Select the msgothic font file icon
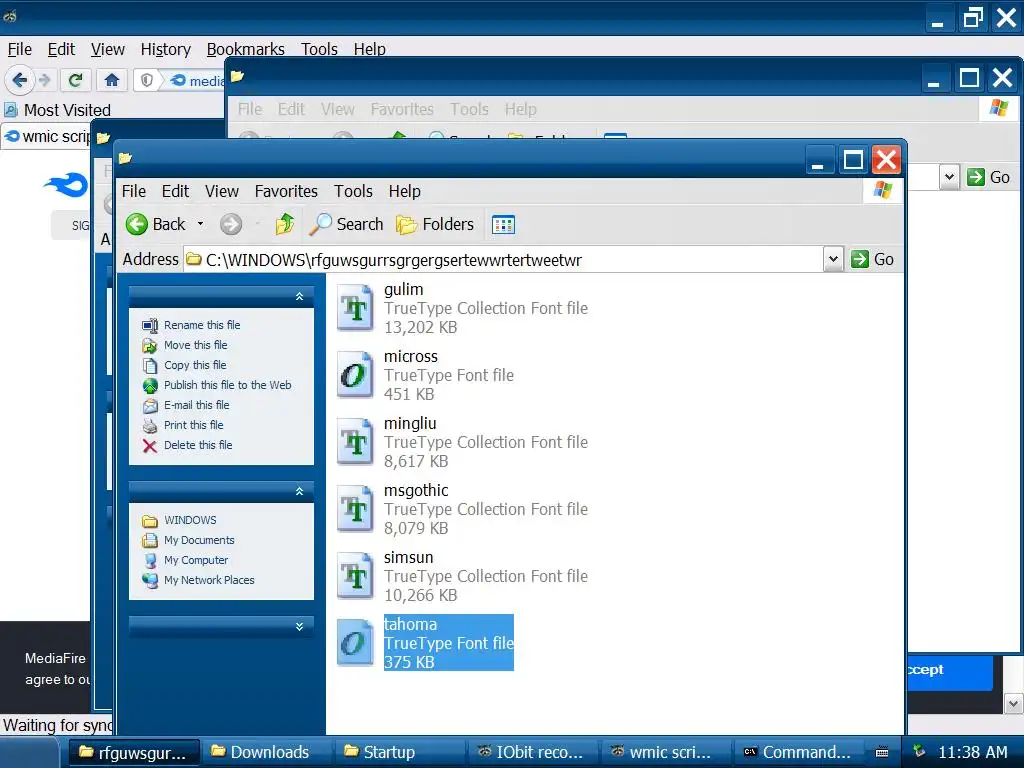1024x768 pixels. tap(355, 509)
